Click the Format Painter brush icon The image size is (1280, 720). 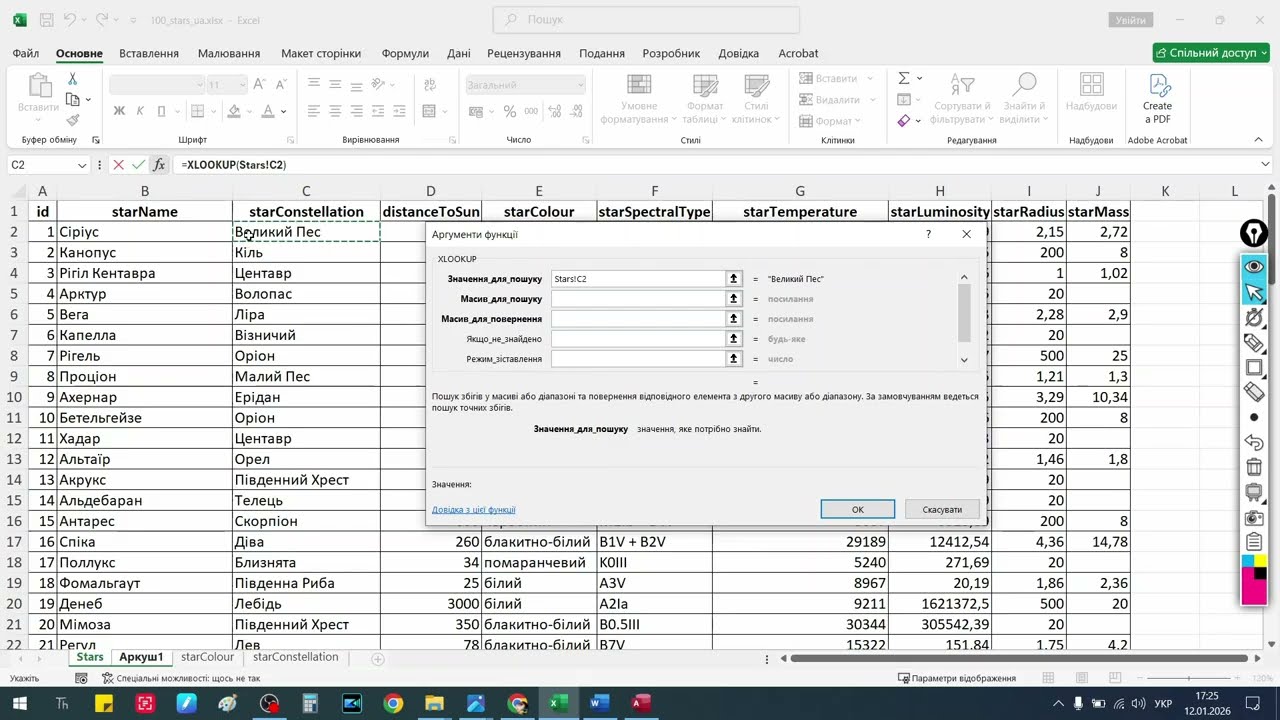tap(73, 120)
